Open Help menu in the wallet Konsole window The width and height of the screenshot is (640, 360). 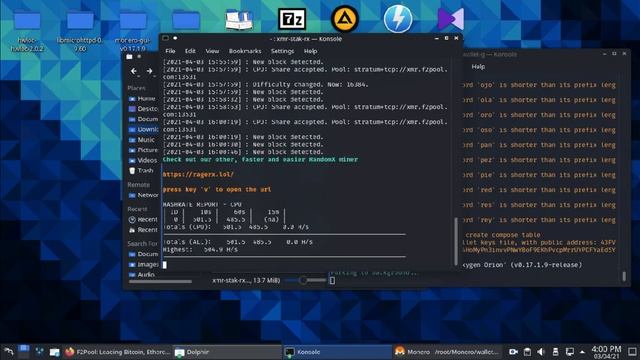478,67
